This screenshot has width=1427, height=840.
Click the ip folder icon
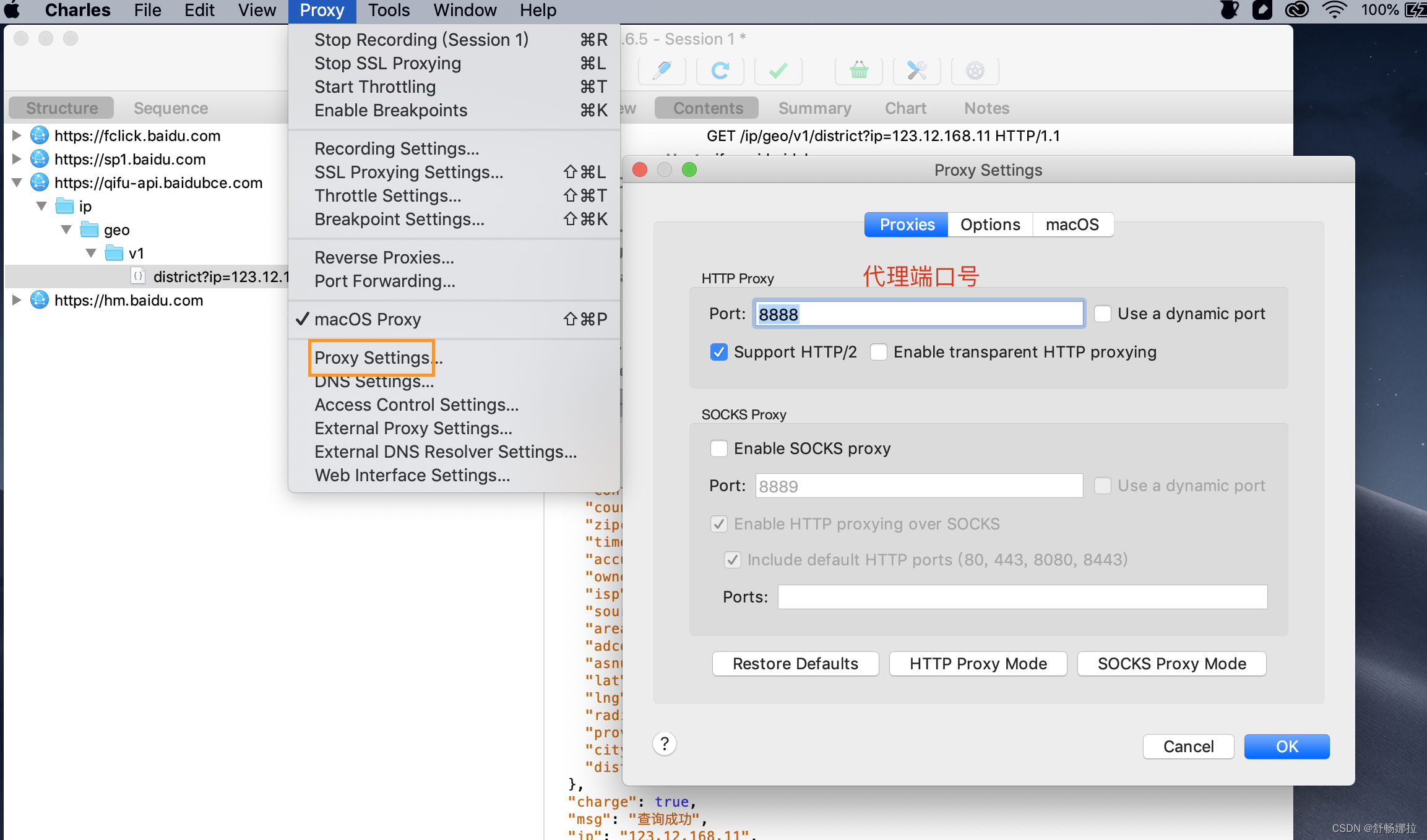(x=64, y=206)
